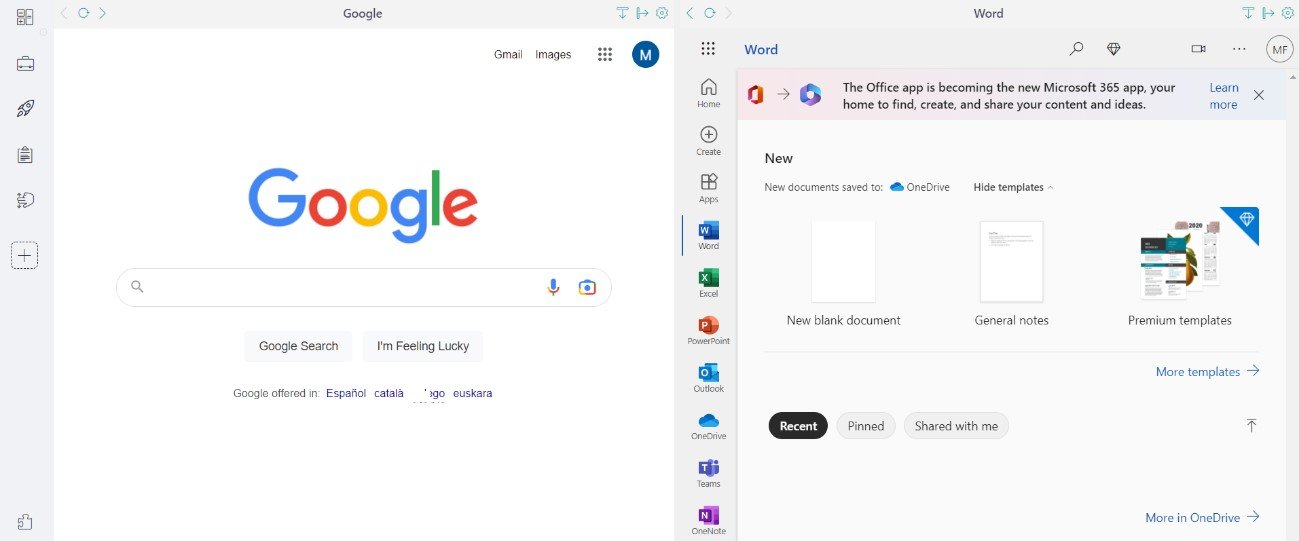Select the Recent tab
The image size is (1299, 541).
tap(798, 426)
